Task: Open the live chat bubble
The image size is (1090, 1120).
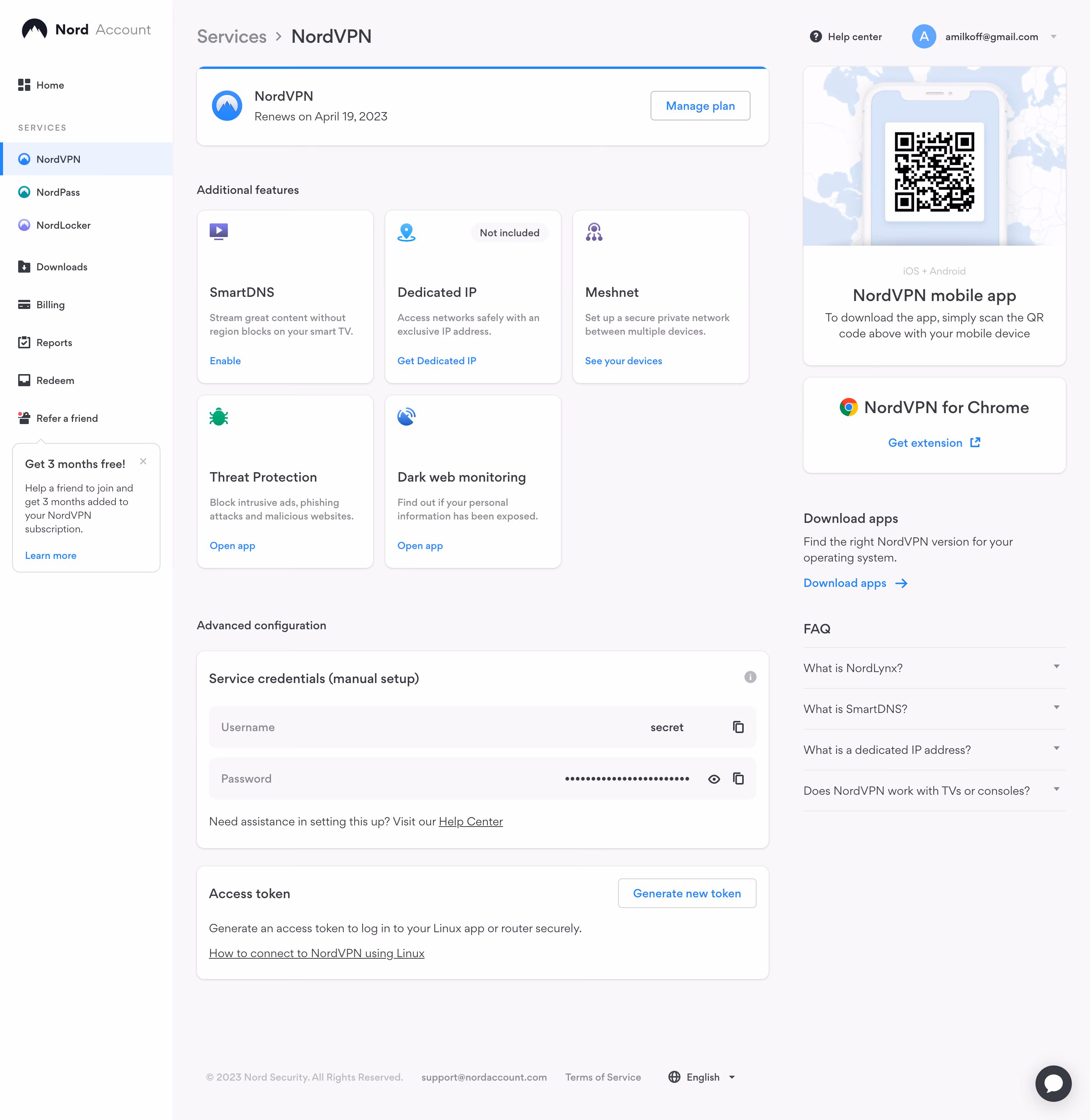Action: [1053, 1083]
